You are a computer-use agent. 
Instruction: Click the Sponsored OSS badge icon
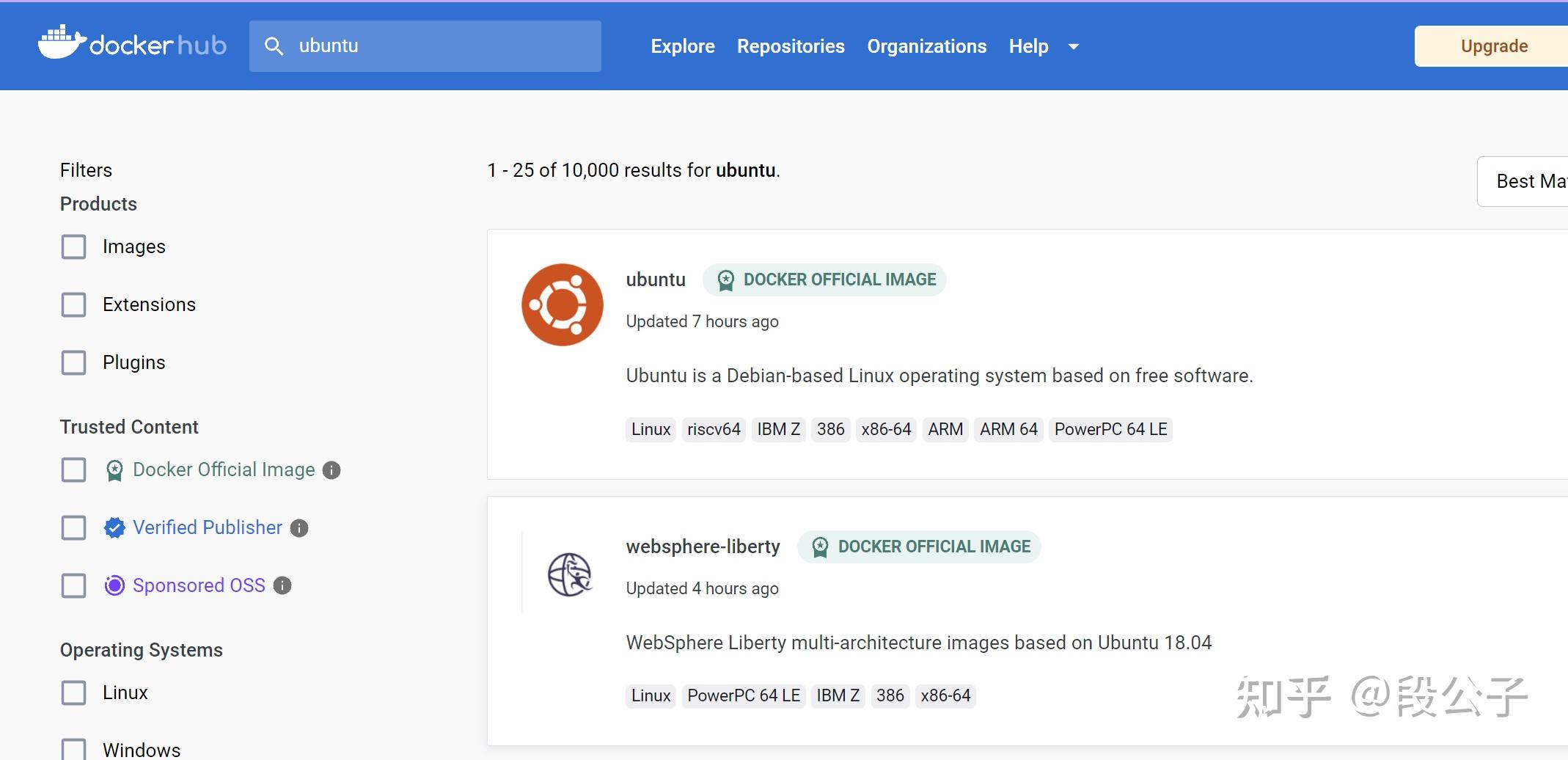114,585
